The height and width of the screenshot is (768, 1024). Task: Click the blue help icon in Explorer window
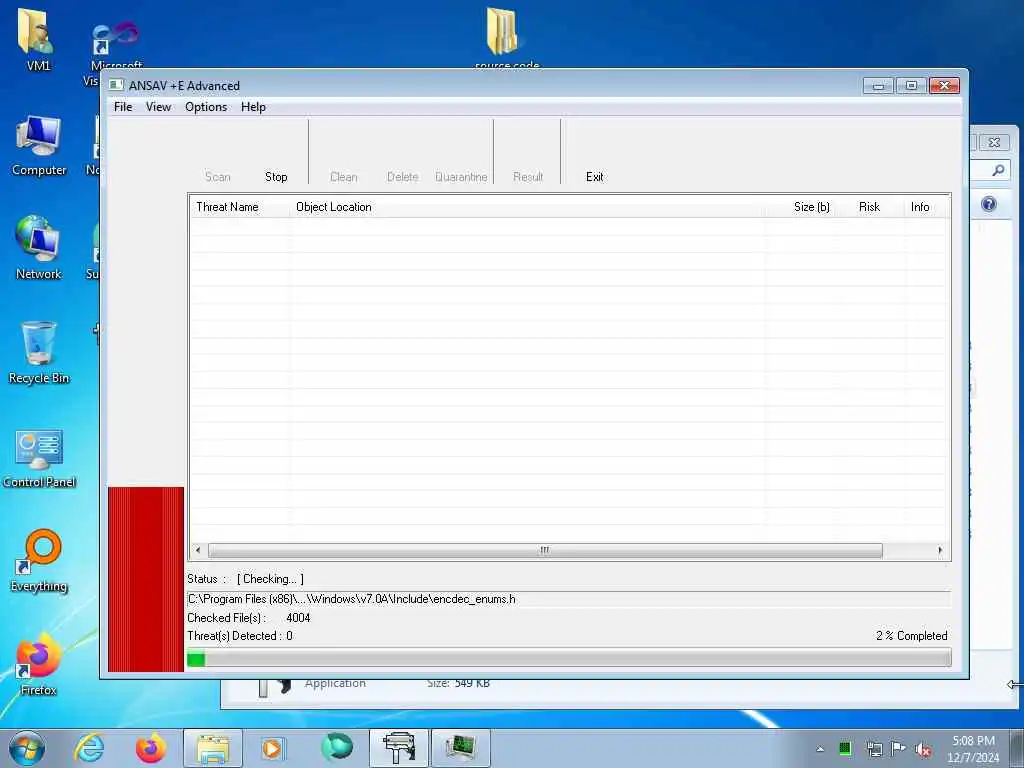[989, 204]
